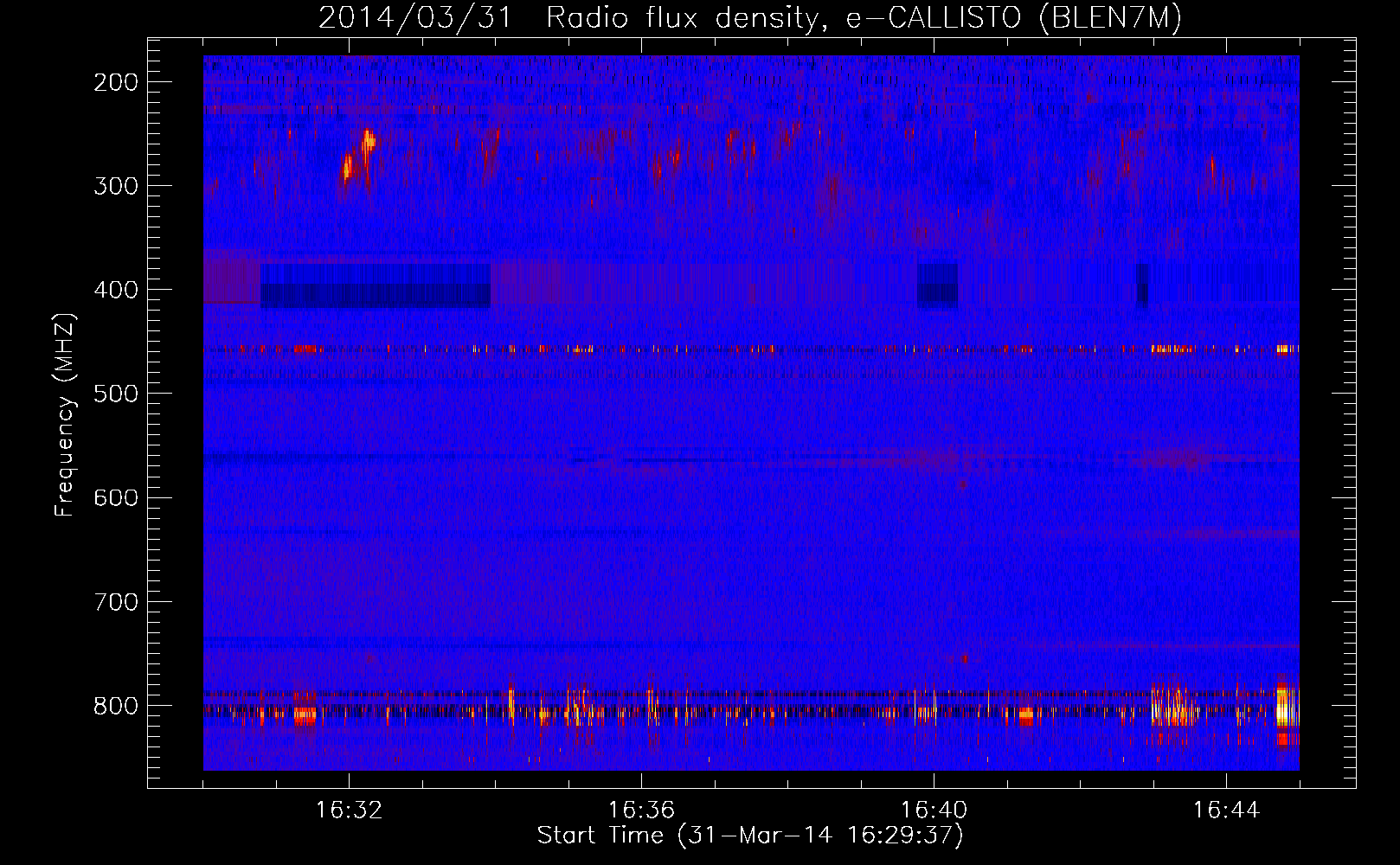Screen dimensions: 1400x865
Task: Click the 16:32 time tick label
Action: click(x=349, y=811)
